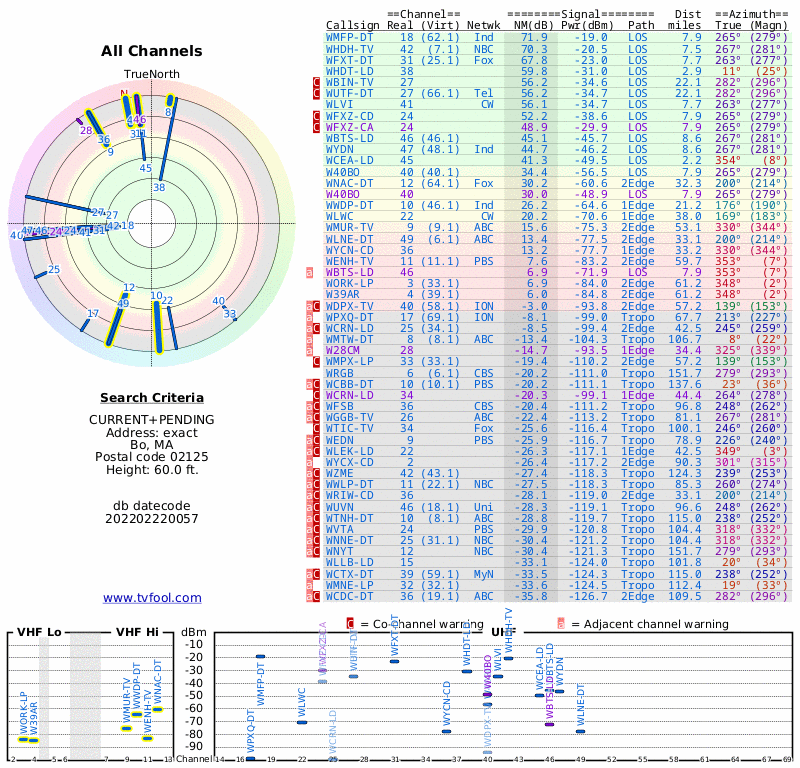Select the W39AR callsign in the table
This screenshot has height=768, width=800.
(343, 294)
